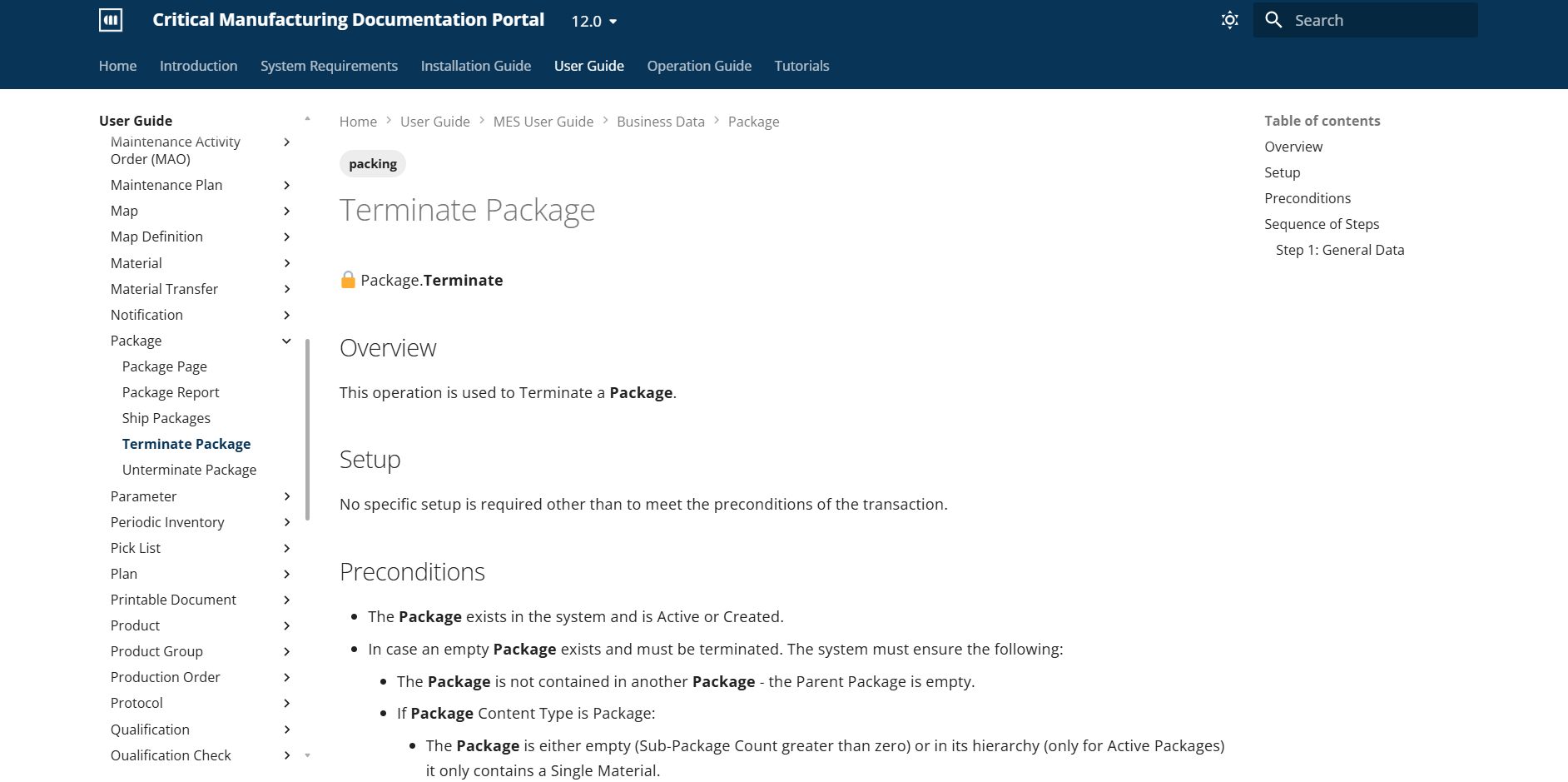
Task: Open the 12.0 version dropdown
Action: [594, 21]
